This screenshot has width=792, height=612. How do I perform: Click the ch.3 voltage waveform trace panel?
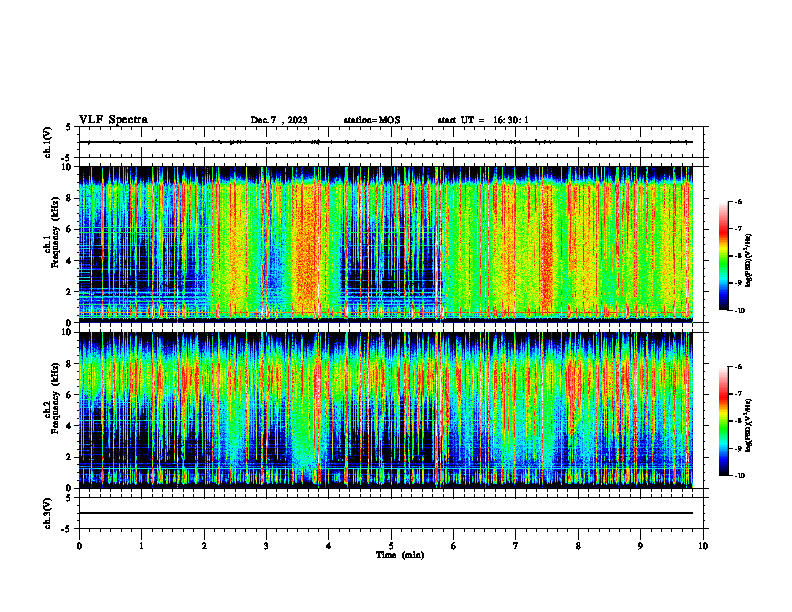(x=391, y=513)
